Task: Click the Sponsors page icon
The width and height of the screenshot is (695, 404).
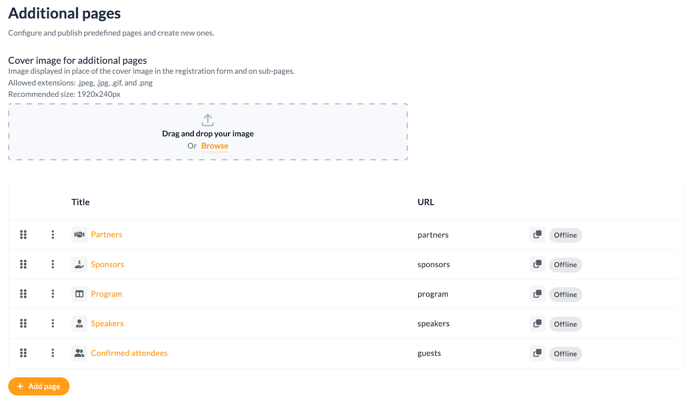Action: coord(79,264)
